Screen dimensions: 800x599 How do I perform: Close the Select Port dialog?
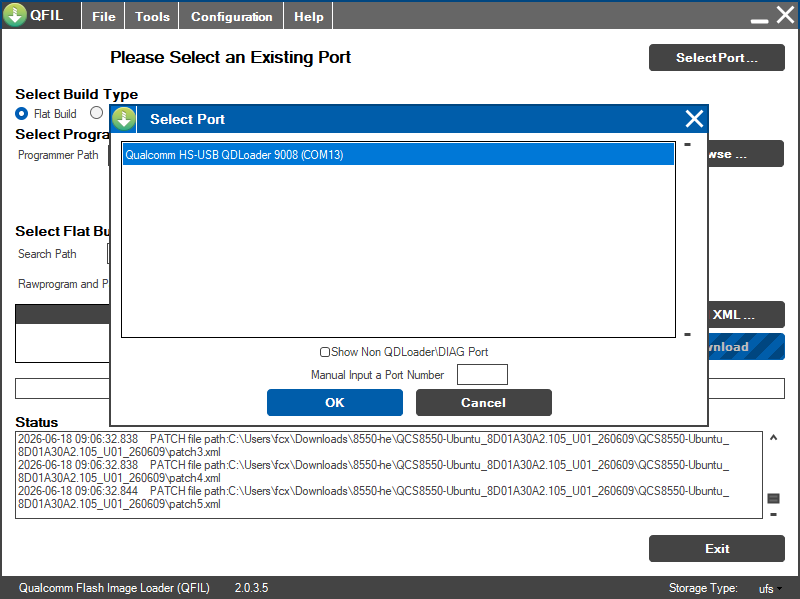(694, 119)
